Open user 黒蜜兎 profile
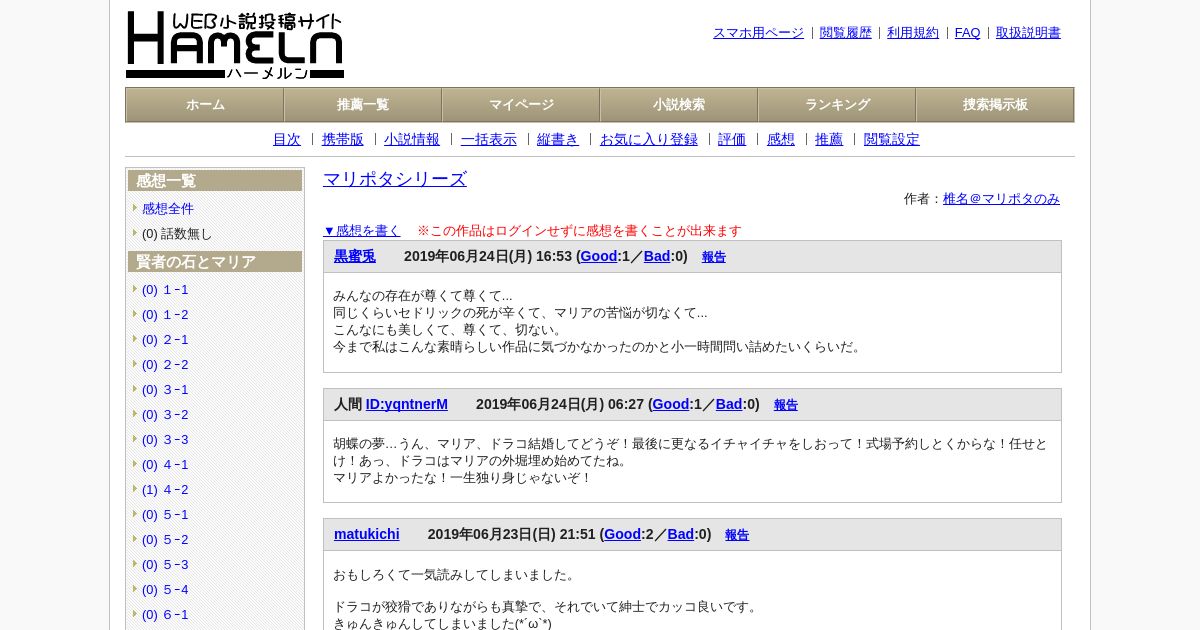The width and height of the screenshot is (1200, 630). click(355, 257)
